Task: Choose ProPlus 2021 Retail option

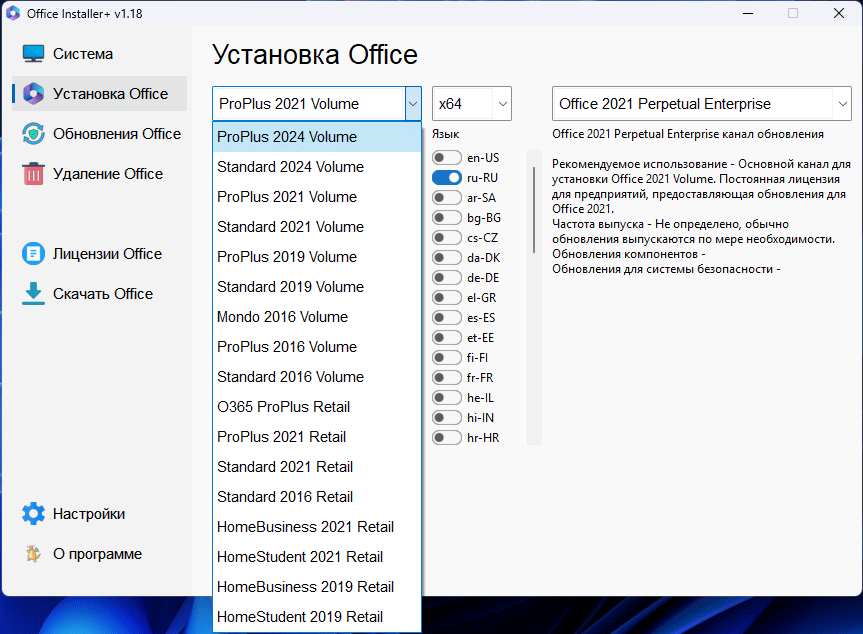Action: click(x=316, y=437)
